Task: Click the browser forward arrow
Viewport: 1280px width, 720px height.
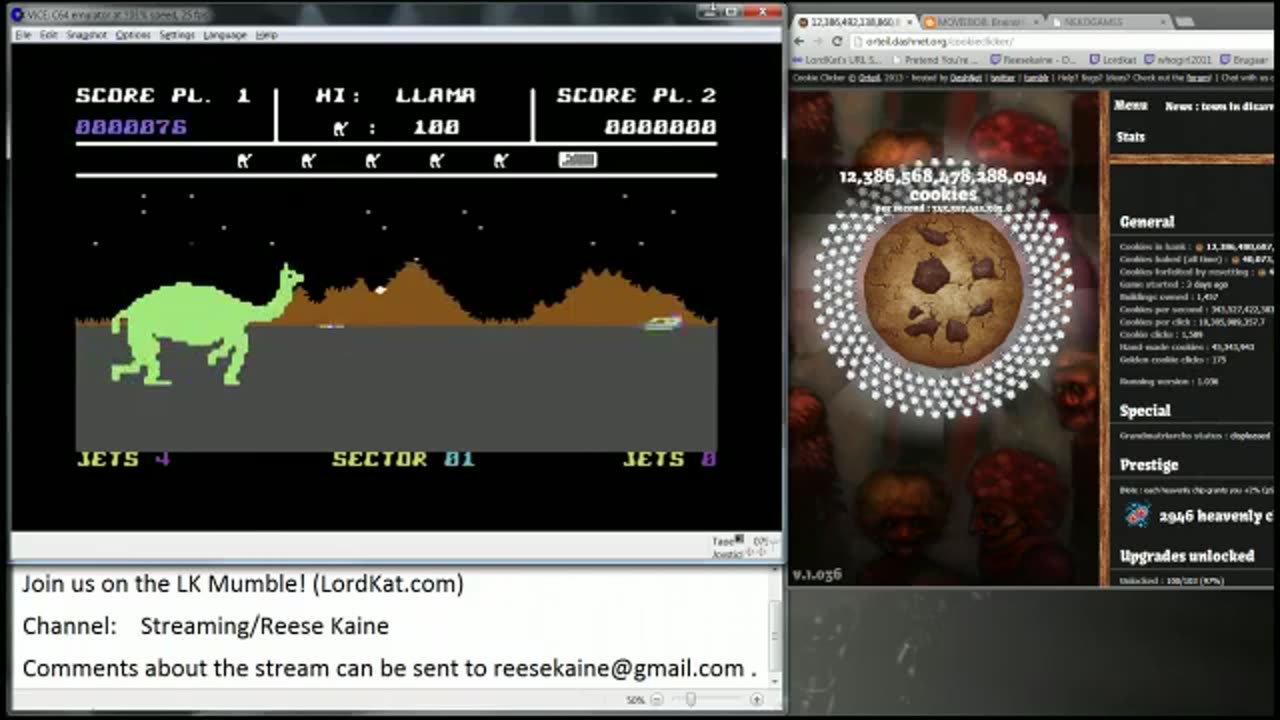Action: [818, 41]
